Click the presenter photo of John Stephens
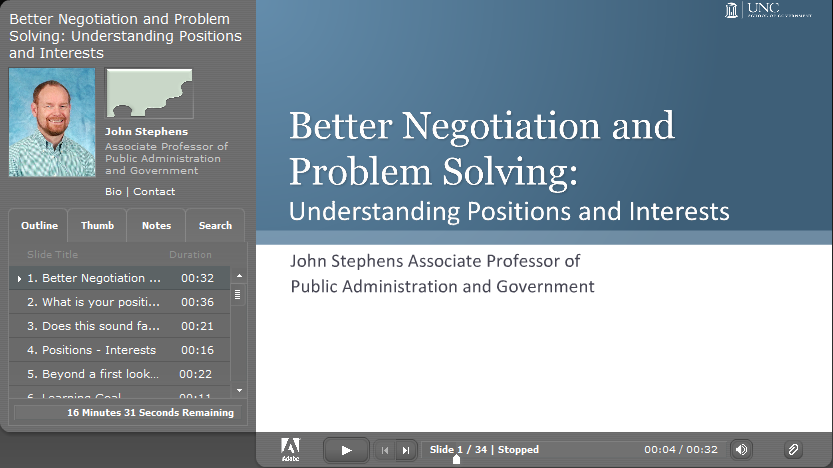The image size is (833, 468). point(52,122)
